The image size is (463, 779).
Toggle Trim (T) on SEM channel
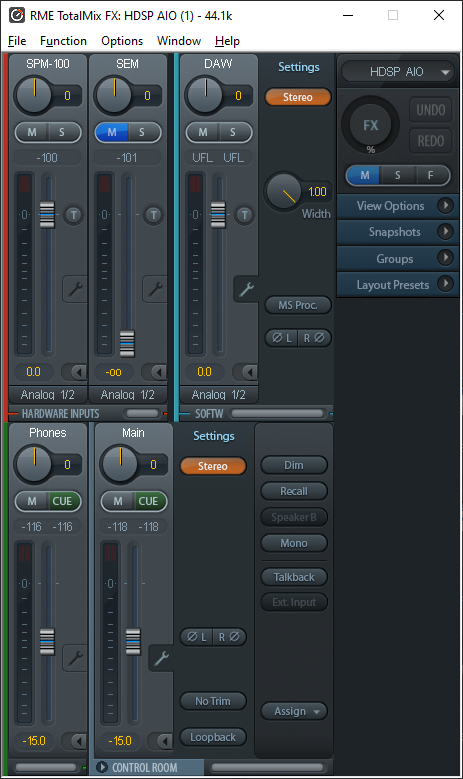point(153,215)
